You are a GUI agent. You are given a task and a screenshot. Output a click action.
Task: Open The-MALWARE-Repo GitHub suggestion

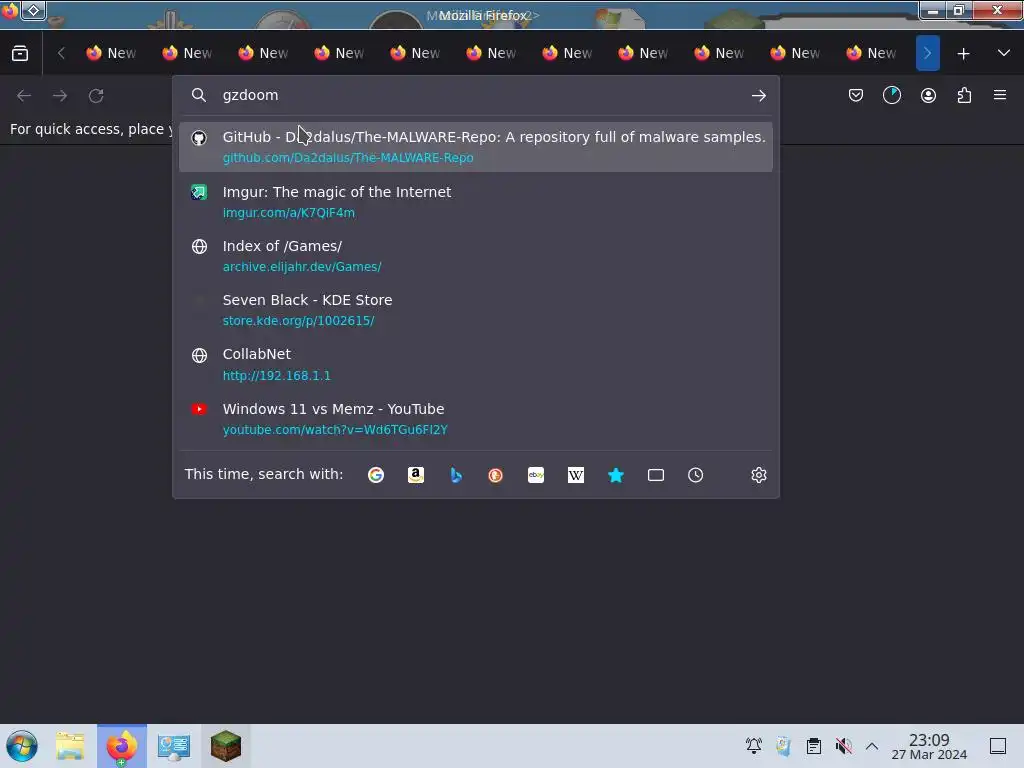475,146
